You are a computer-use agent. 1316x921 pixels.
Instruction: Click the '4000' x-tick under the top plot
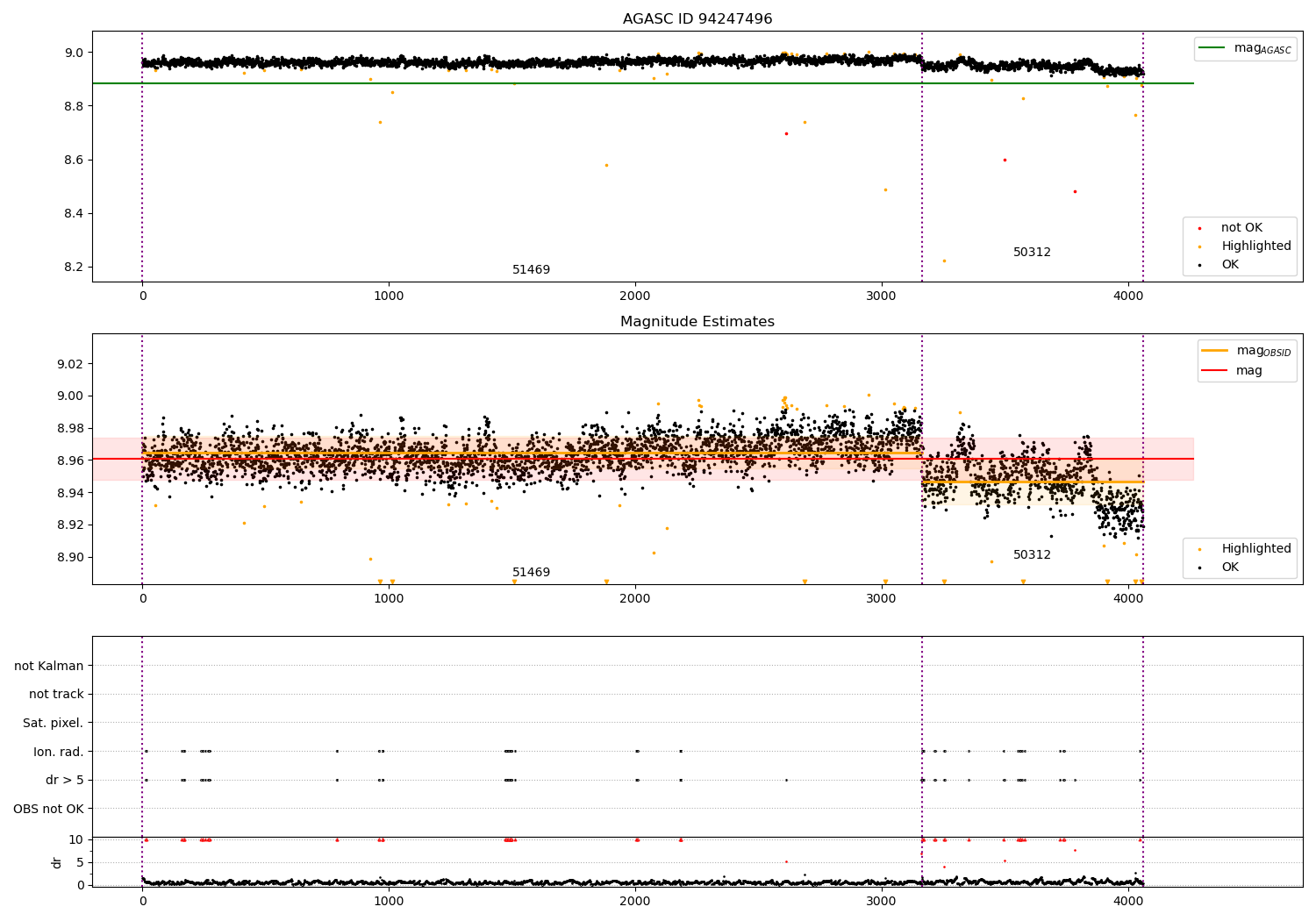(1128, 296)
